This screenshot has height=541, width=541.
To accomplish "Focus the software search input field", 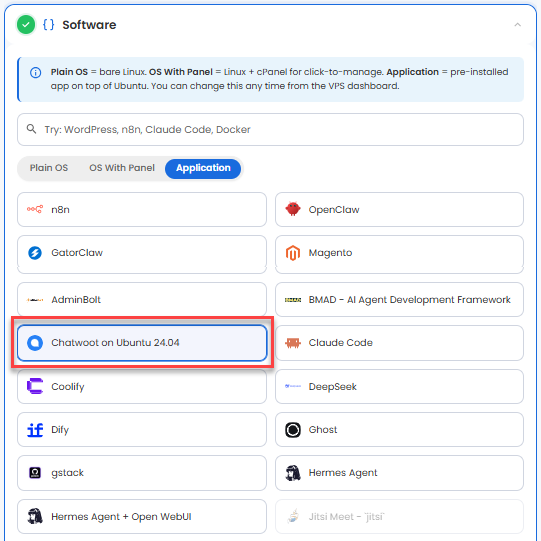I will [270, 129].
